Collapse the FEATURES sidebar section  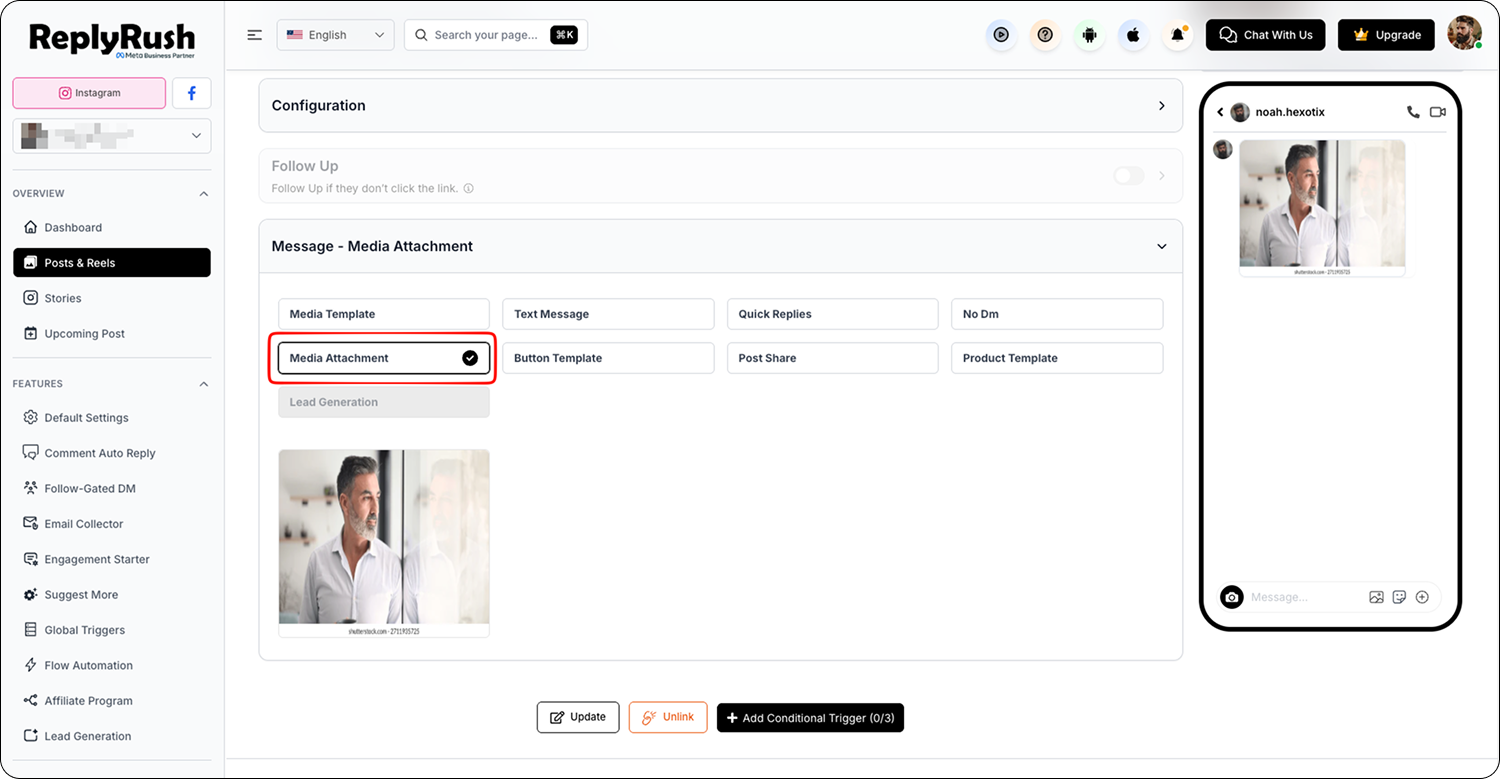(204, 384)
